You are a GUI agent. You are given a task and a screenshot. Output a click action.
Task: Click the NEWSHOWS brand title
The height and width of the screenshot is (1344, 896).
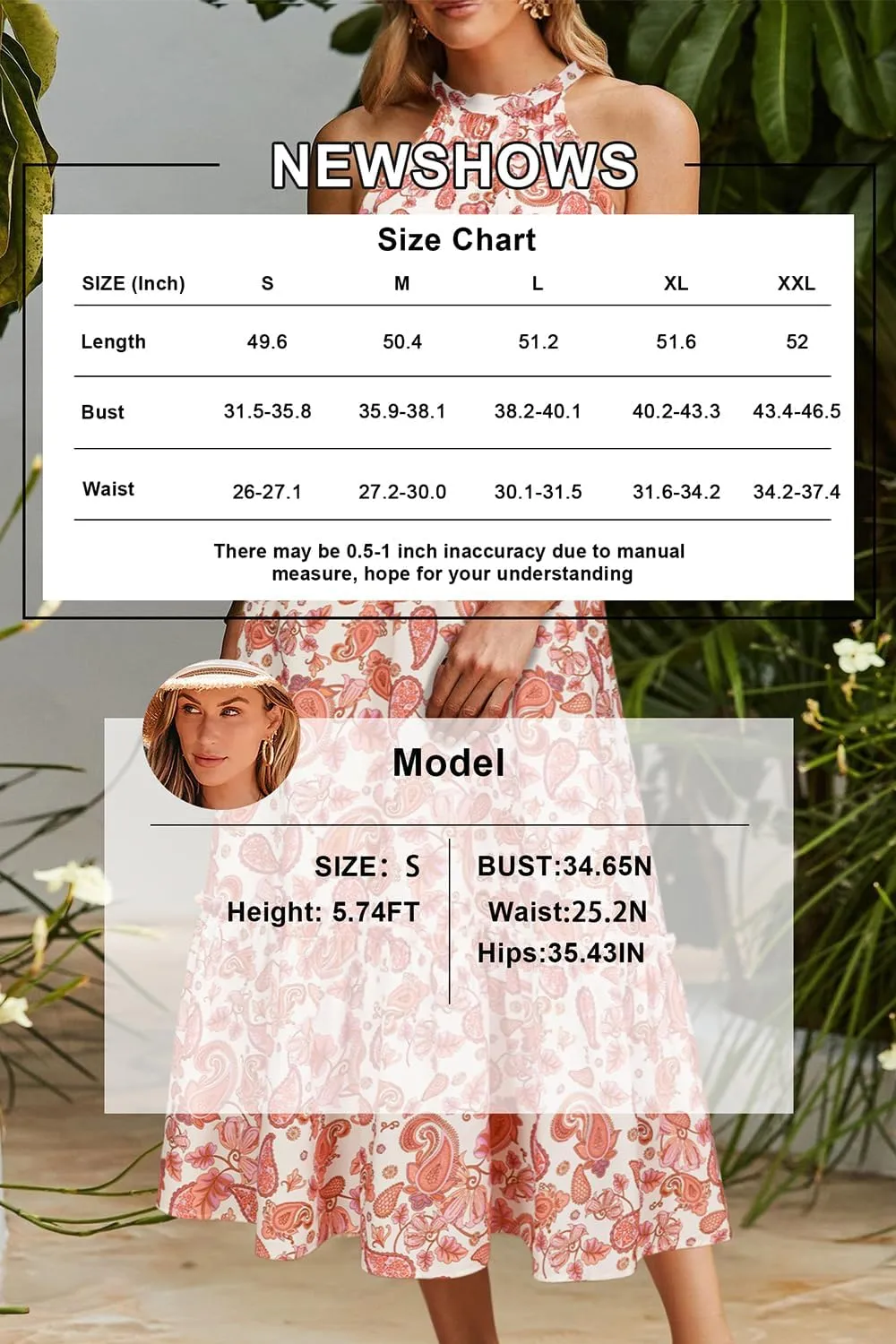[x=454, y=165]
